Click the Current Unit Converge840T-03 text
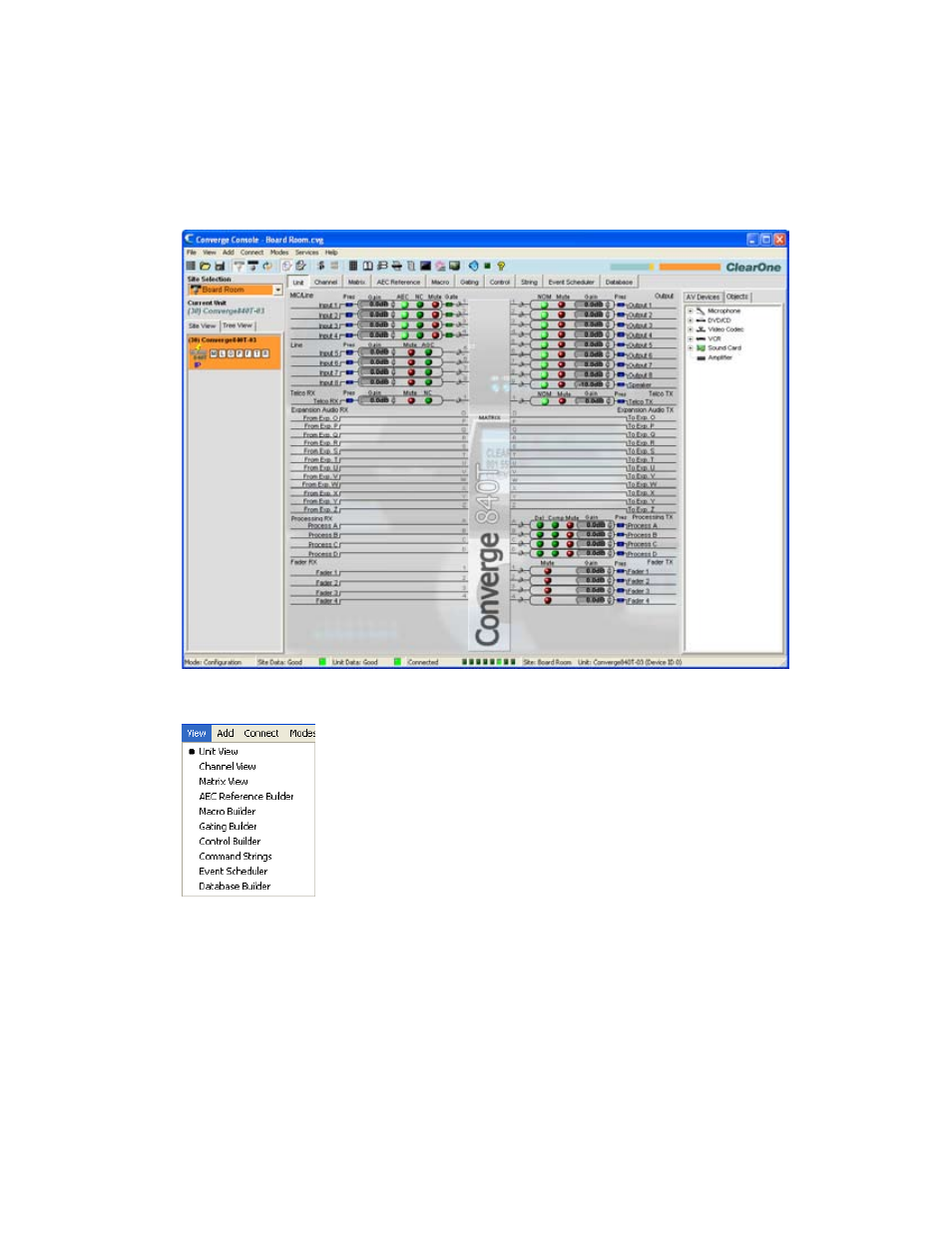This screenshot has height=1233, width=952. pos(227,310)
